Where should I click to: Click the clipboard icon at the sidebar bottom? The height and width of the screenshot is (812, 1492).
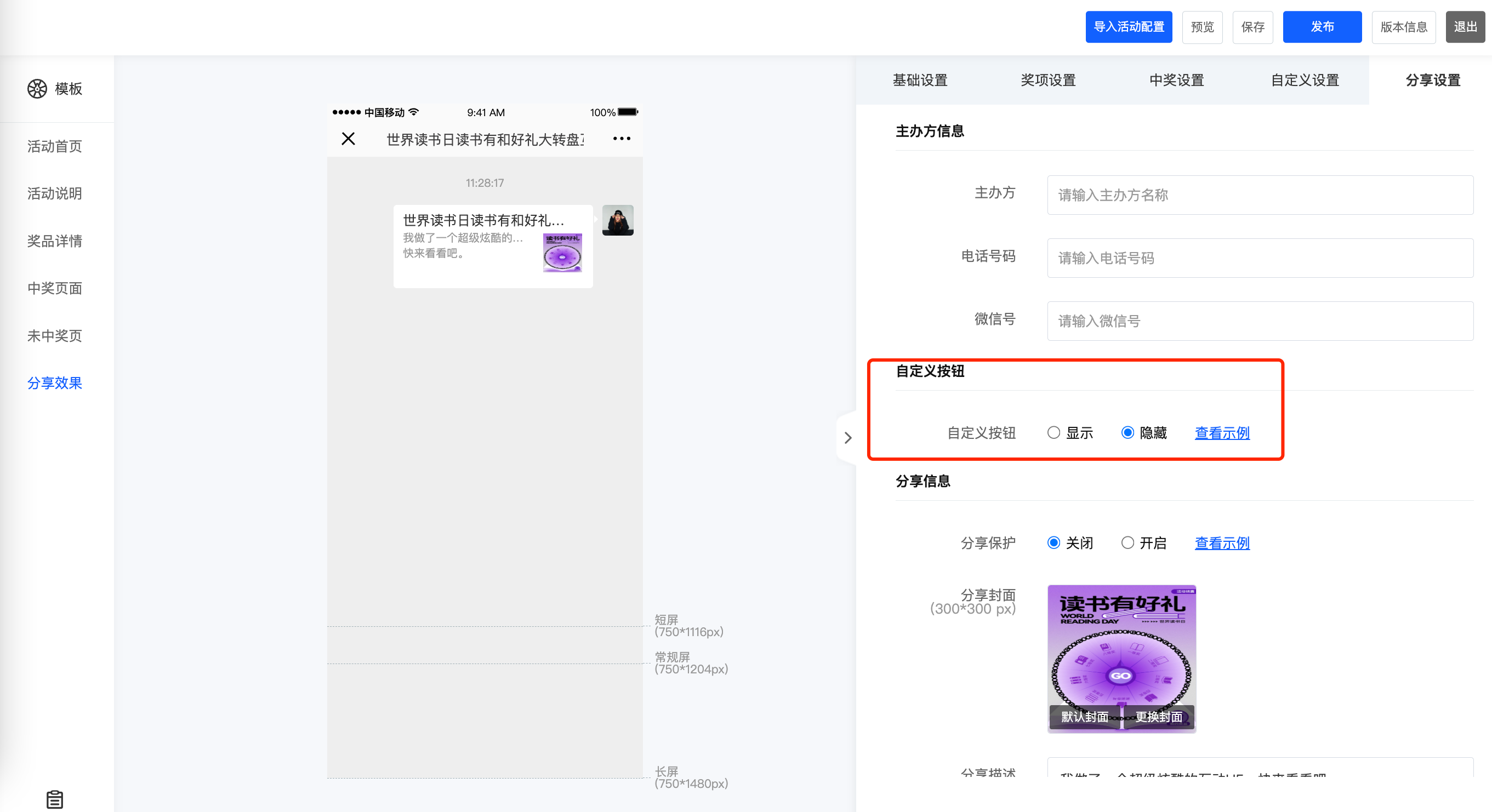[54, 799]
